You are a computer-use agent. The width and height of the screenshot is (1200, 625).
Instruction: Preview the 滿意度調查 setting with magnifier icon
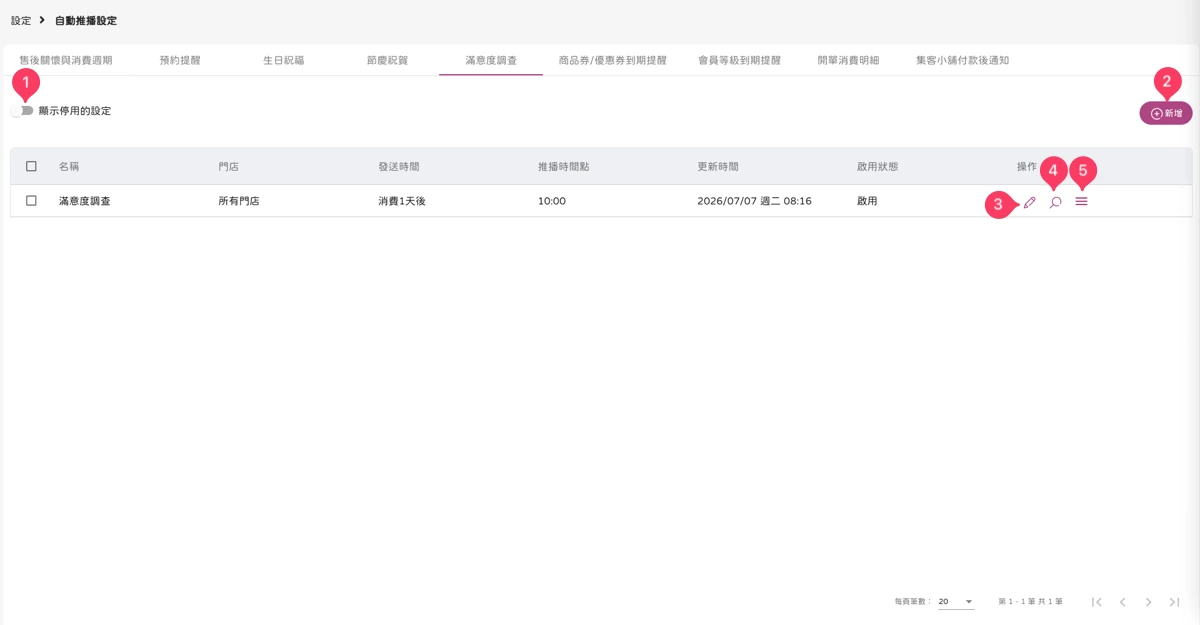point(1055,202)
